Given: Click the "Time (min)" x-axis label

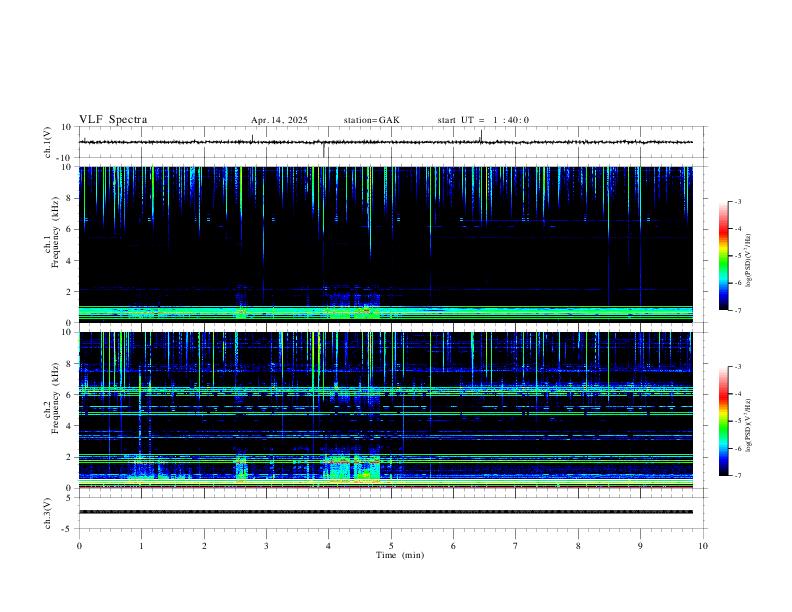Looking at the screenshot, I should click(400, 555).
